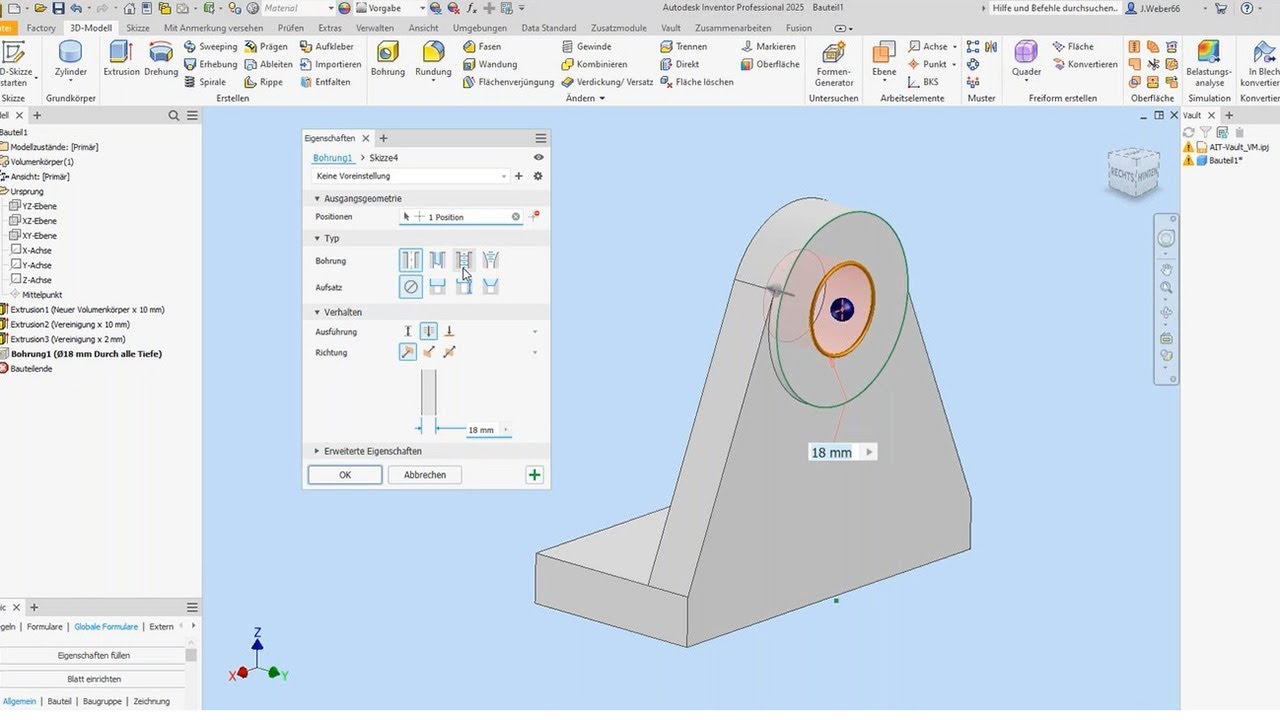Image resolution: width=1280 pixels, height=720 pixels.
Task: Launch the Belastungsanalyse simulation
Action: tap(1209, 62)
